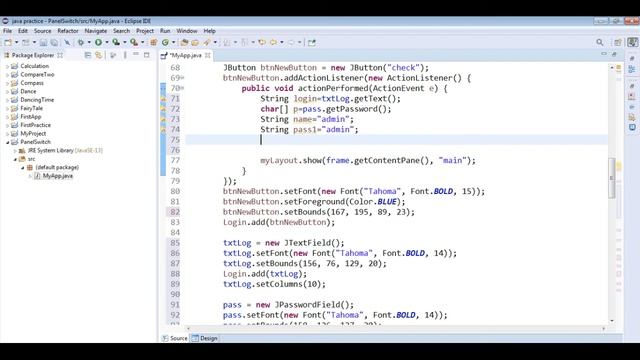Open the Window menu

187,31
